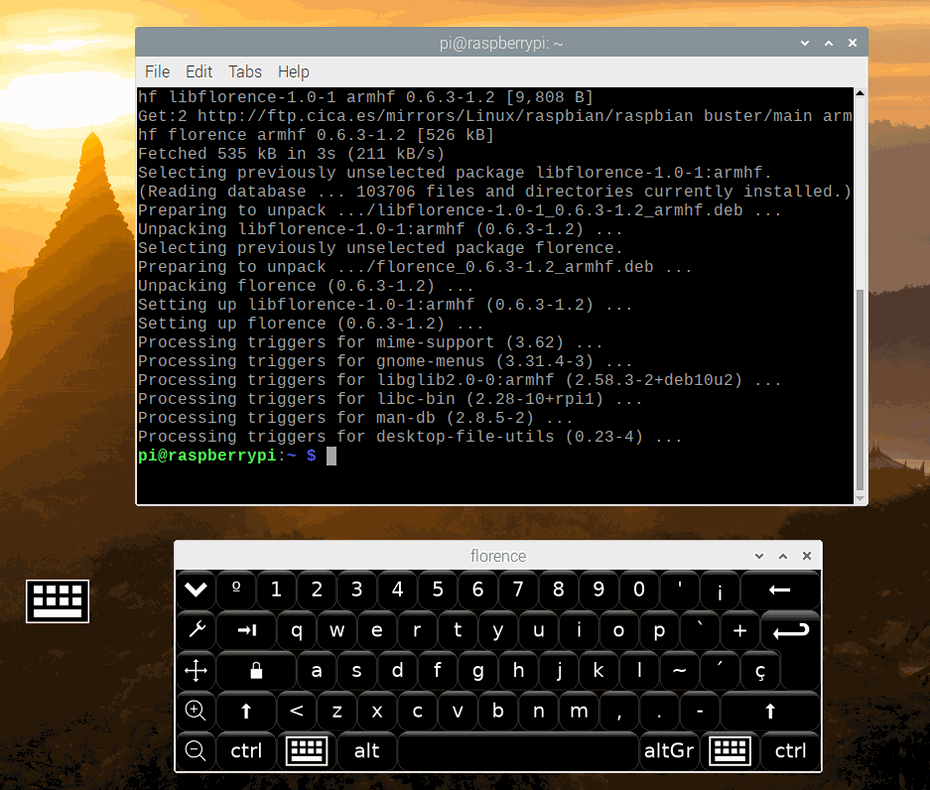Image resolution: width=930 pixels, height=790 pixels.
Task: Tap the tilde ~ key
Action: [679, 671]
